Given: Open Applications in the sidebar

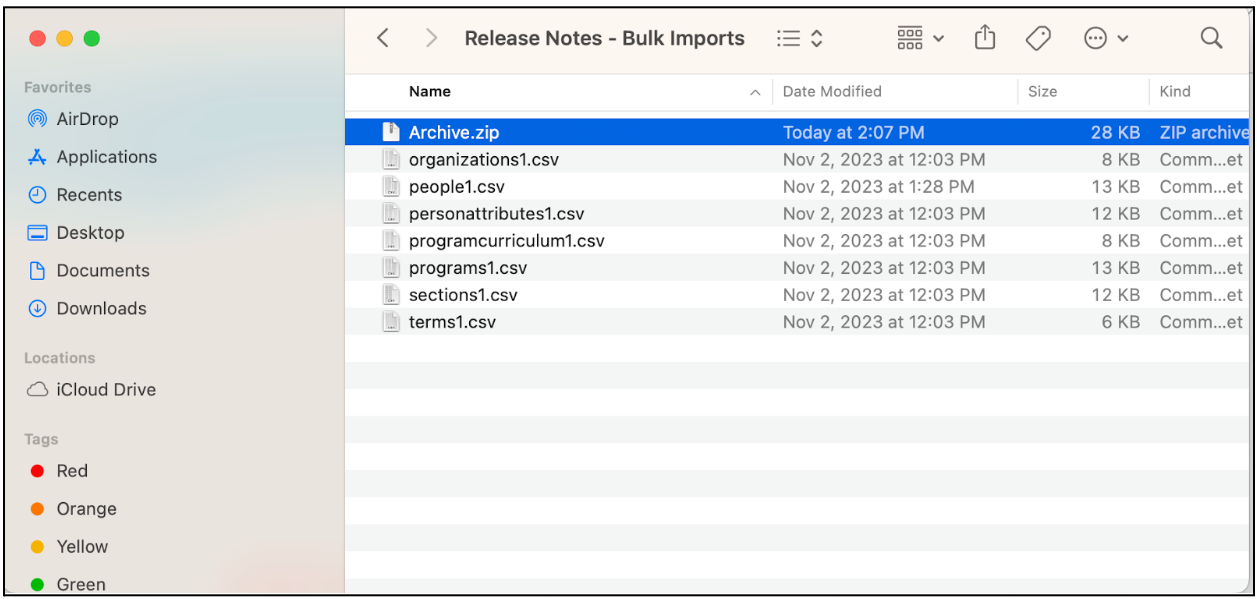Looking at the screenshot, I should [x=107, y=157].
